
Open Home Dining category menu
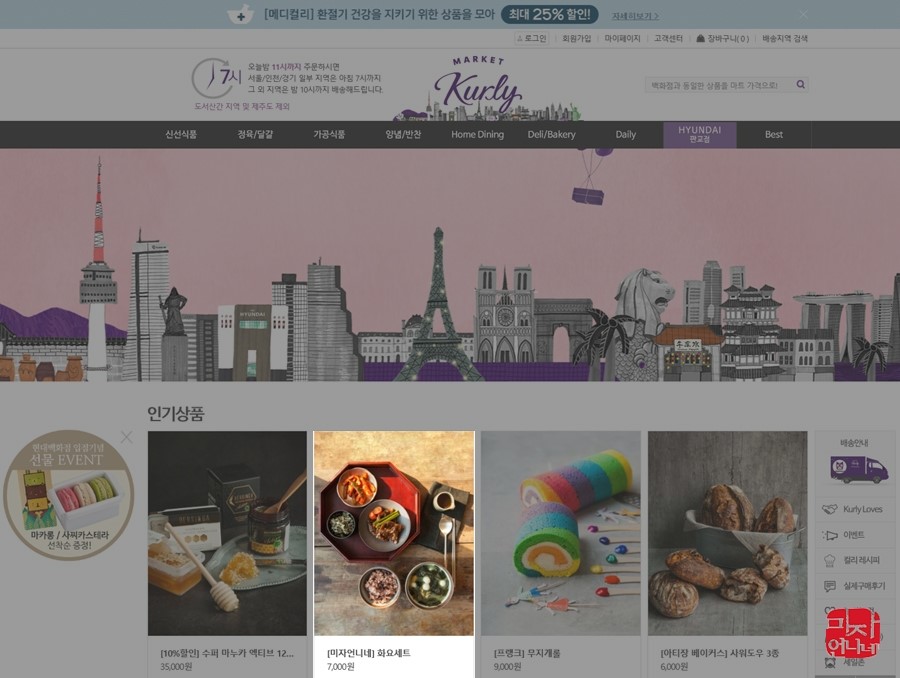pyautogui.click(x=478, y=134)
